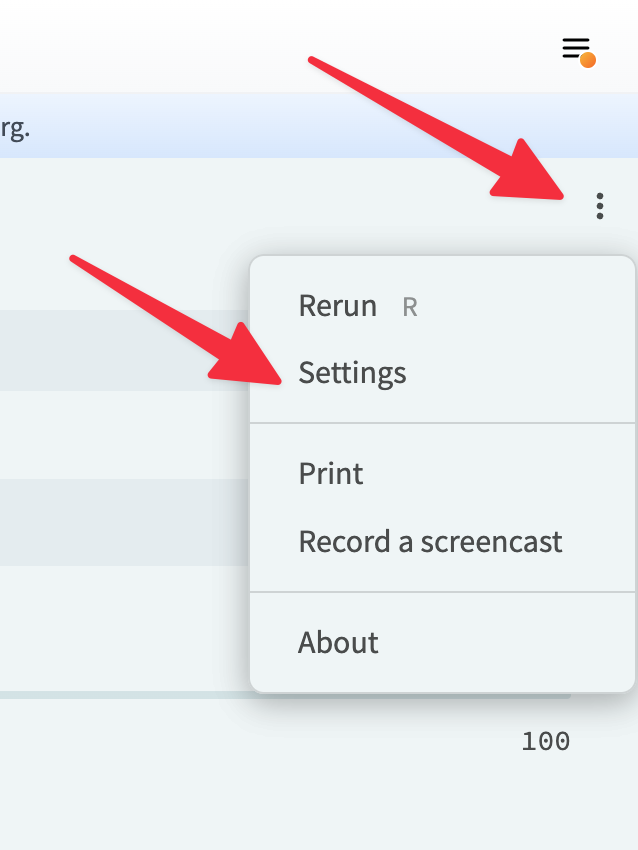Click the orange notification dot on the menu icon
This screenshot has height=850, width=638.
pyautogui.click(x=589, y=58)
